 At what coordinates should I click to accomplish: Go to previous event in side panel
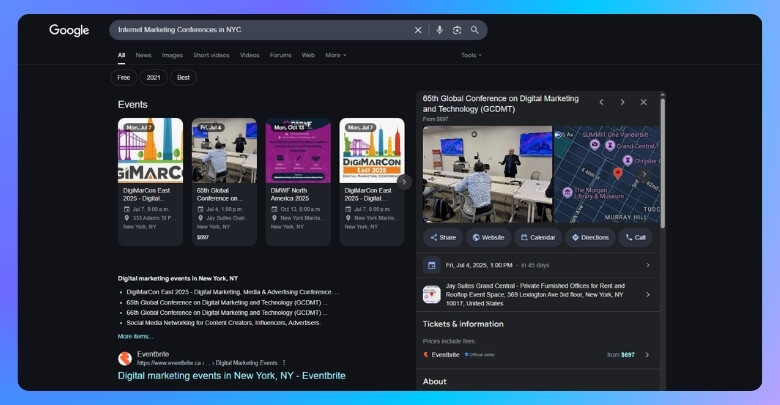click(601, 102)
